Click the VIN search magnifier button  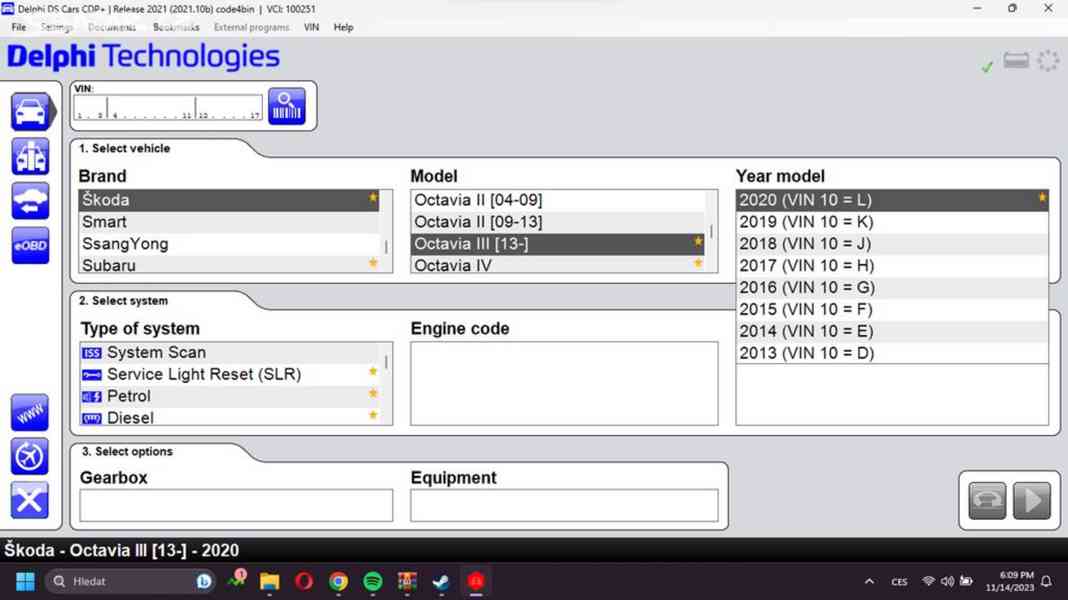[288, 105]
